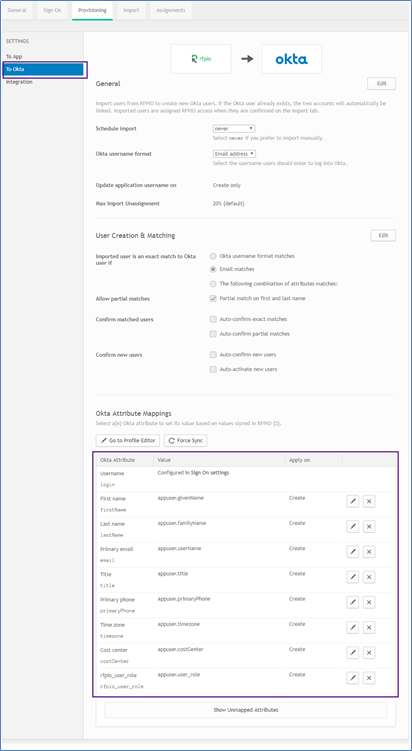Image resolution: width=412 pixels, height=751 pixels.
Task: Click Go to Profile Editor button
Action: click(128, 441)
